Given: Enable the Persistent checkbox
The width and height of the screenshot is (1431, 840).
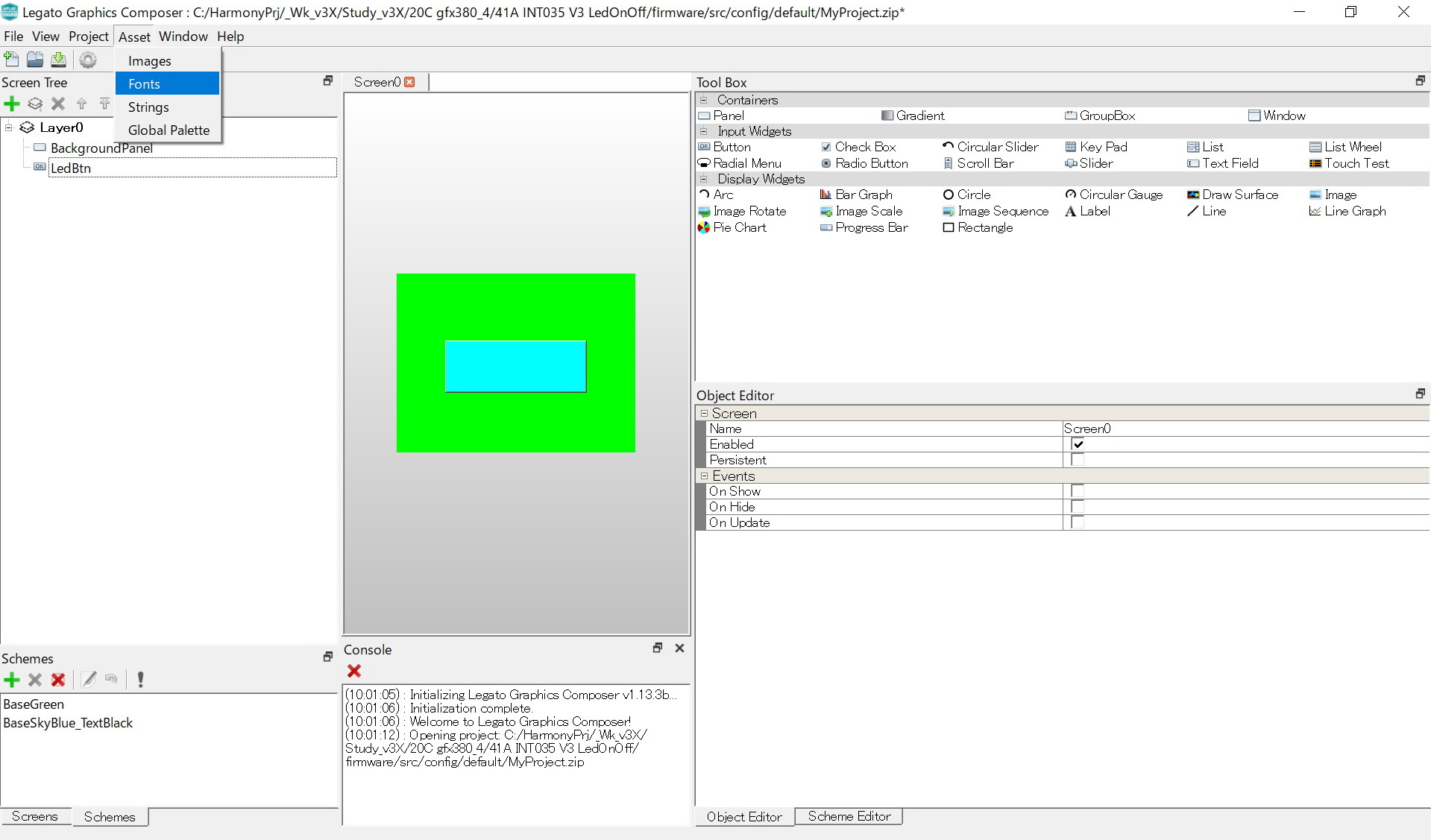Looking at the screenshot, I should pos(1078,460).
